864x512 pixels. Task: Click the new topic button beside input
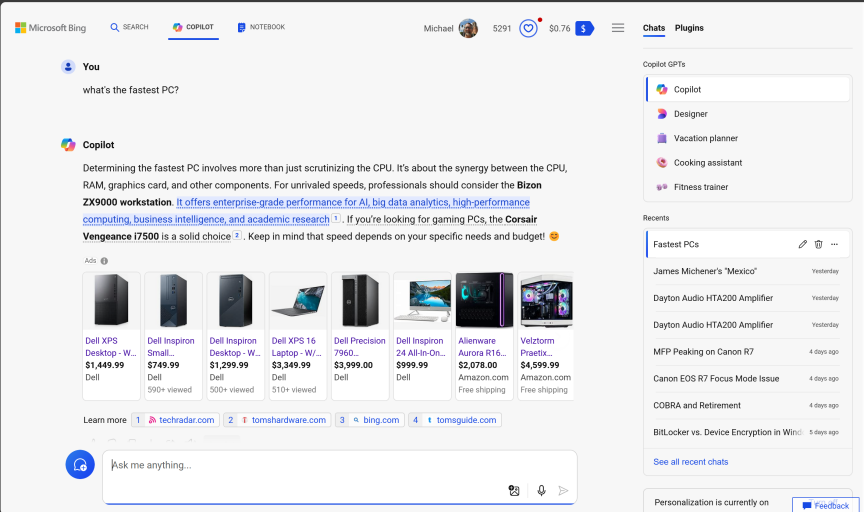[80, 465]
